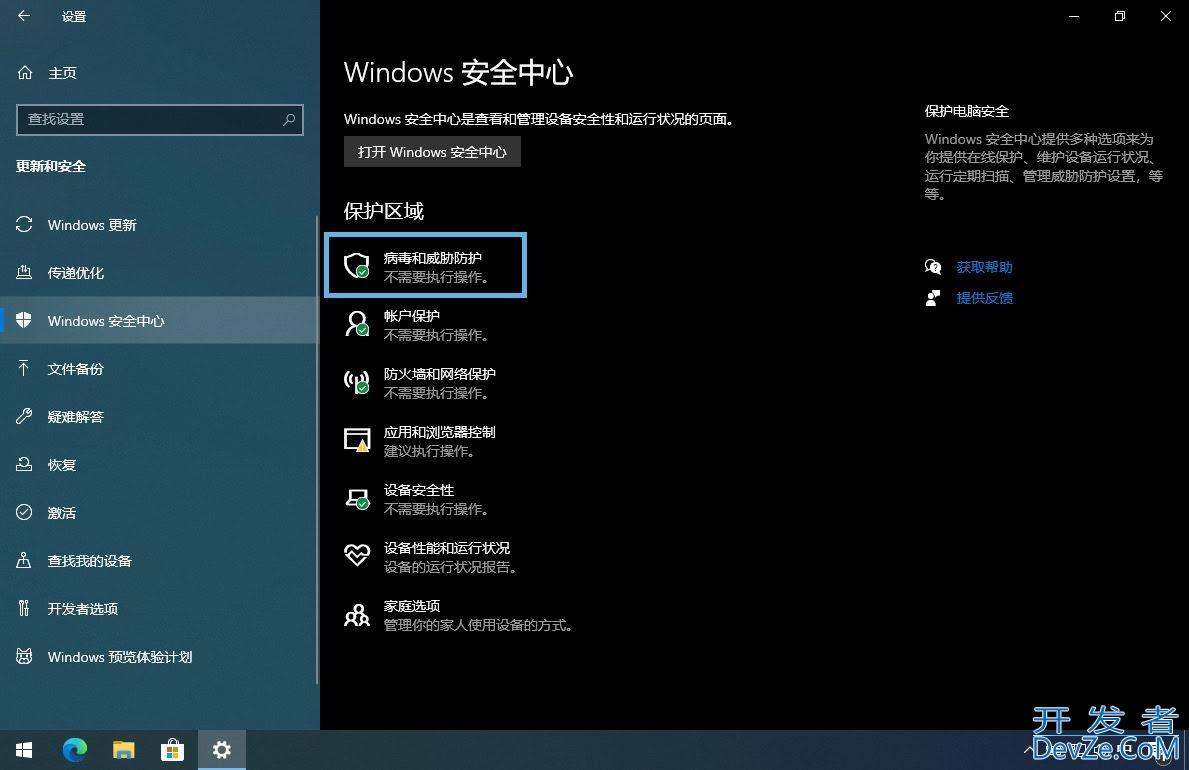
Task: Click the 获取帮助 chat bubble icon
Action: tap(933, 267)
